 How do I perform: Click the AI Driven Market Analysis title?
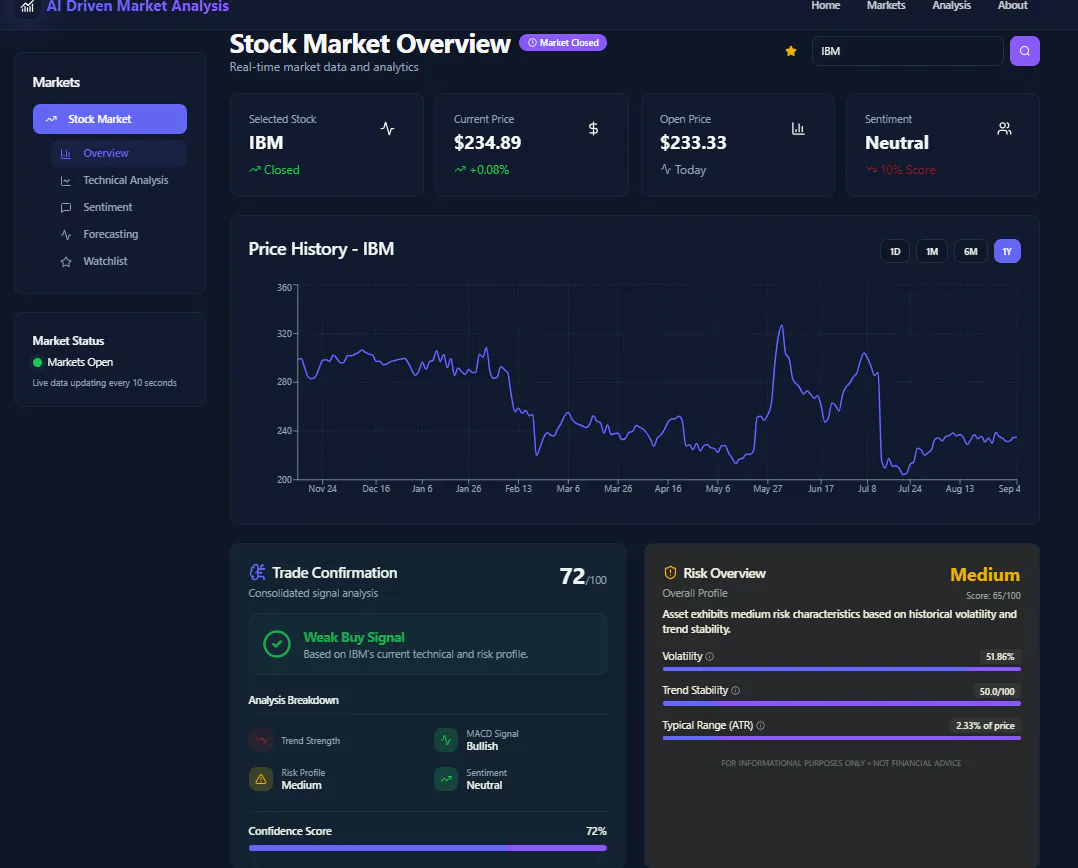click(138, 6)
